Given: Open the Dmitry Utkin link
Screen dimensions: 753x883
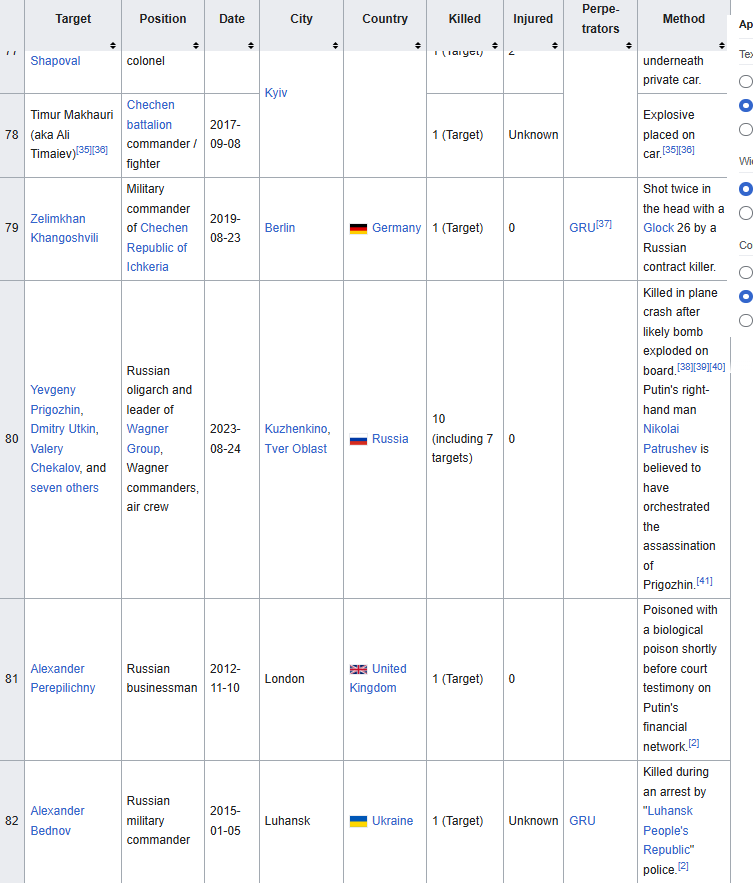Looking at the screenshot, I should pos(64,429).
